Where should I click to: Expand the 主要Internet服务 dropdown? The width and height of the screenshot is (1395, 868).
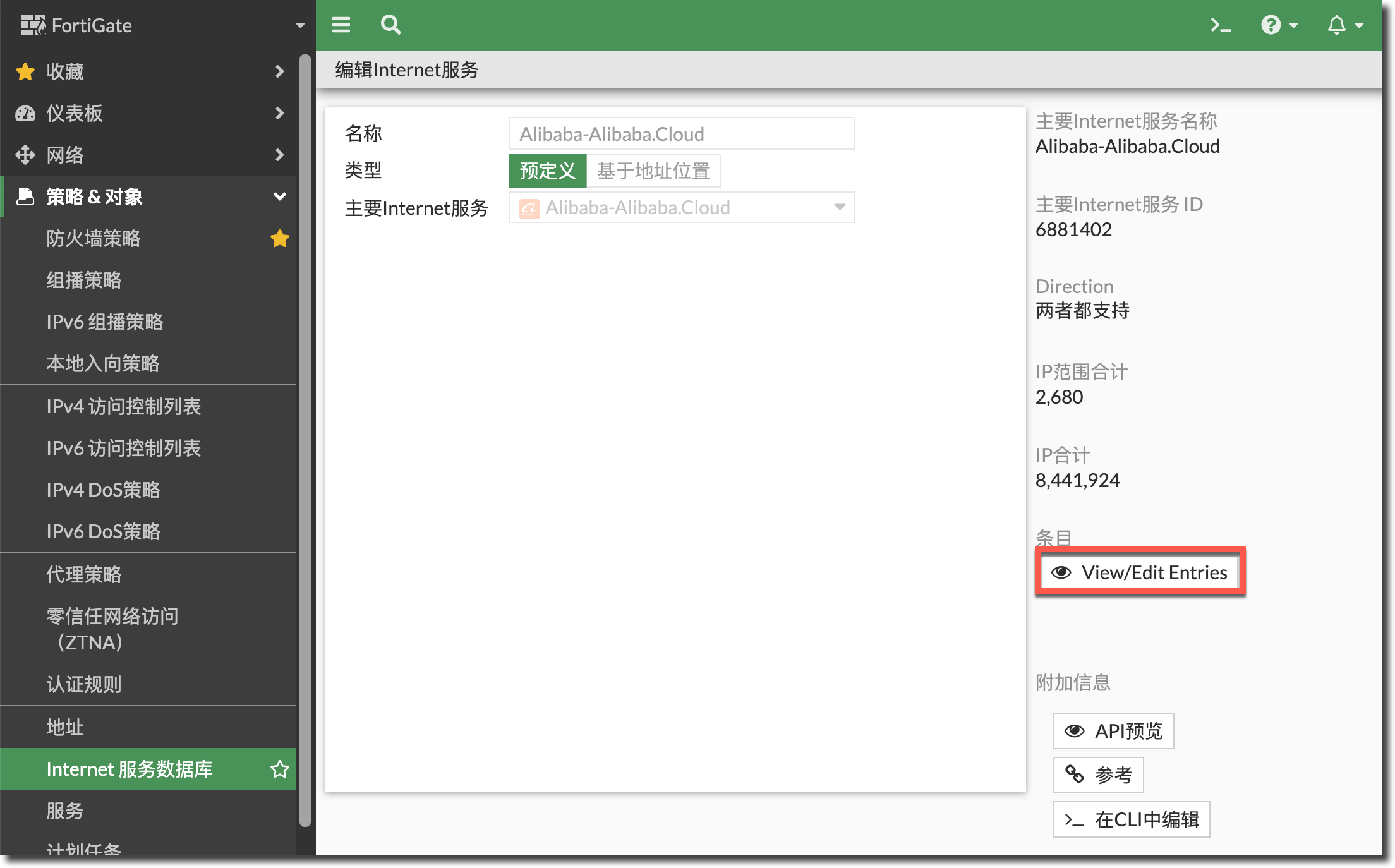point(839,208)
